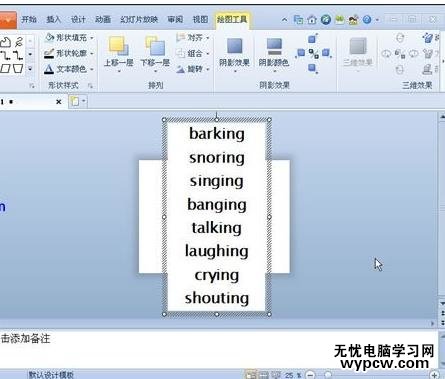Click the word "shouting" in text box
This screenshot has width=445, height=379.
(217, 298)
